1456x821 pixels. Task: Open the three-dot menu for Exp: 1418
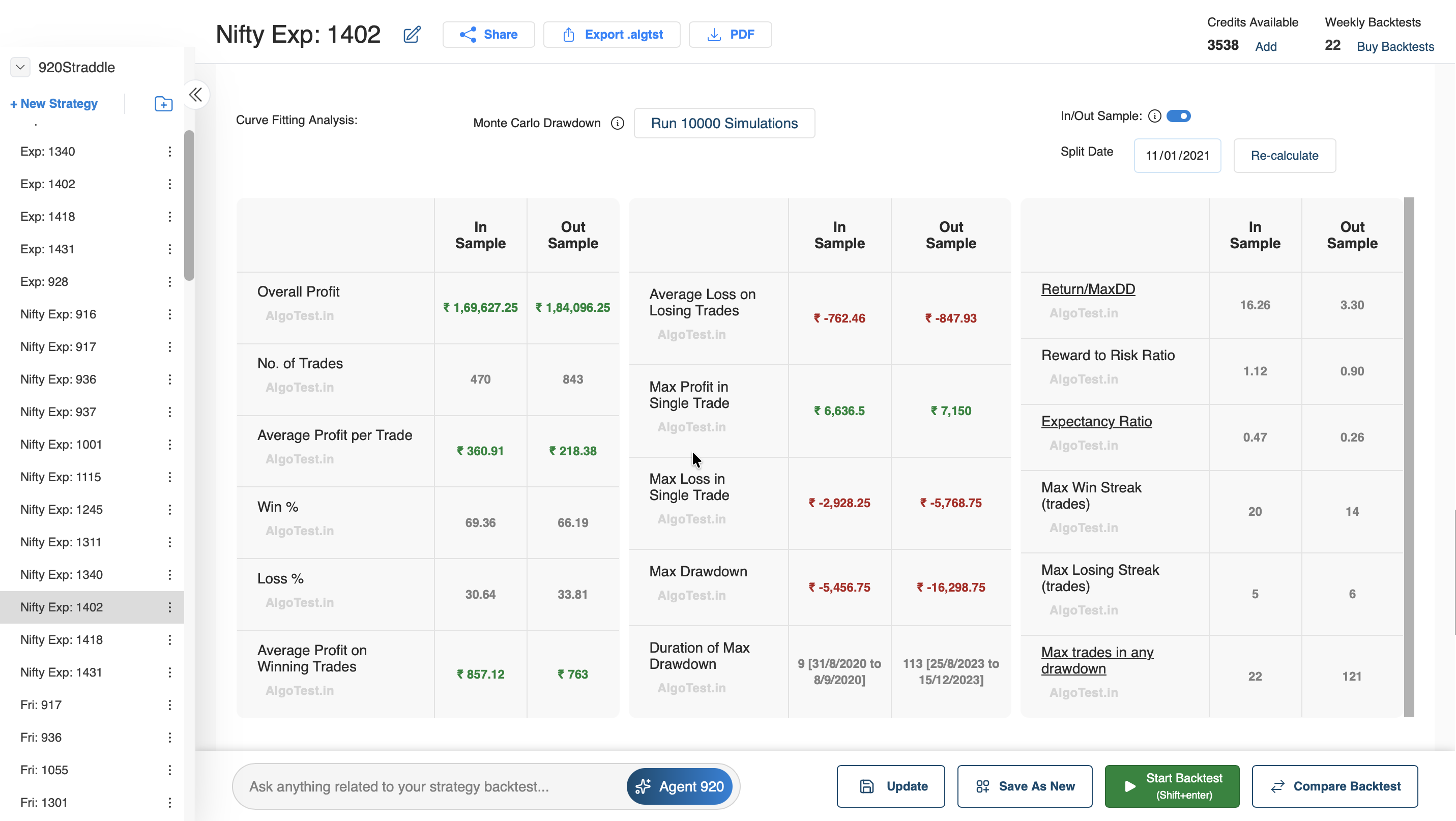tap(169, 217)
